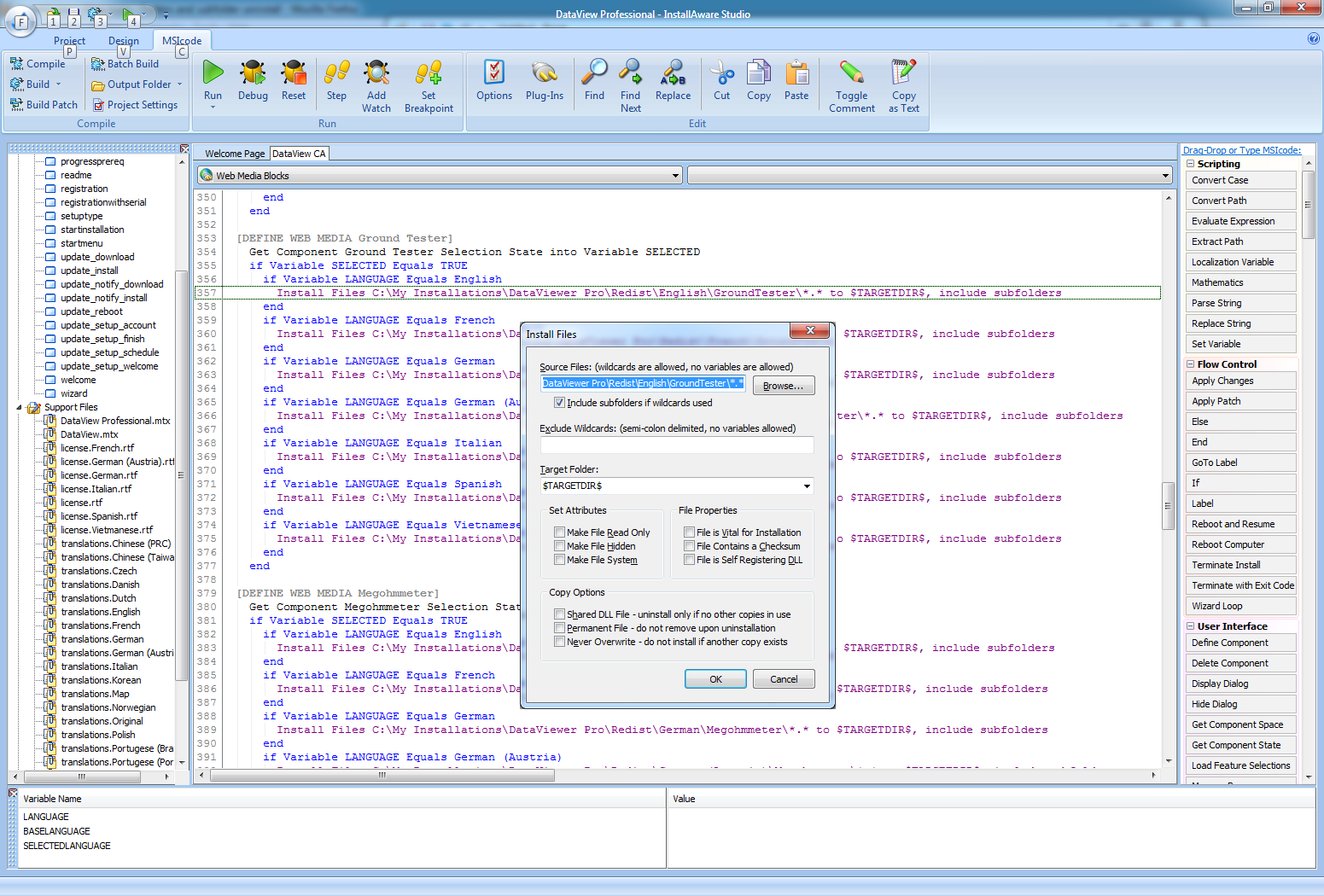
Task: Select the DataView CA tab
Action: point(299,154)
